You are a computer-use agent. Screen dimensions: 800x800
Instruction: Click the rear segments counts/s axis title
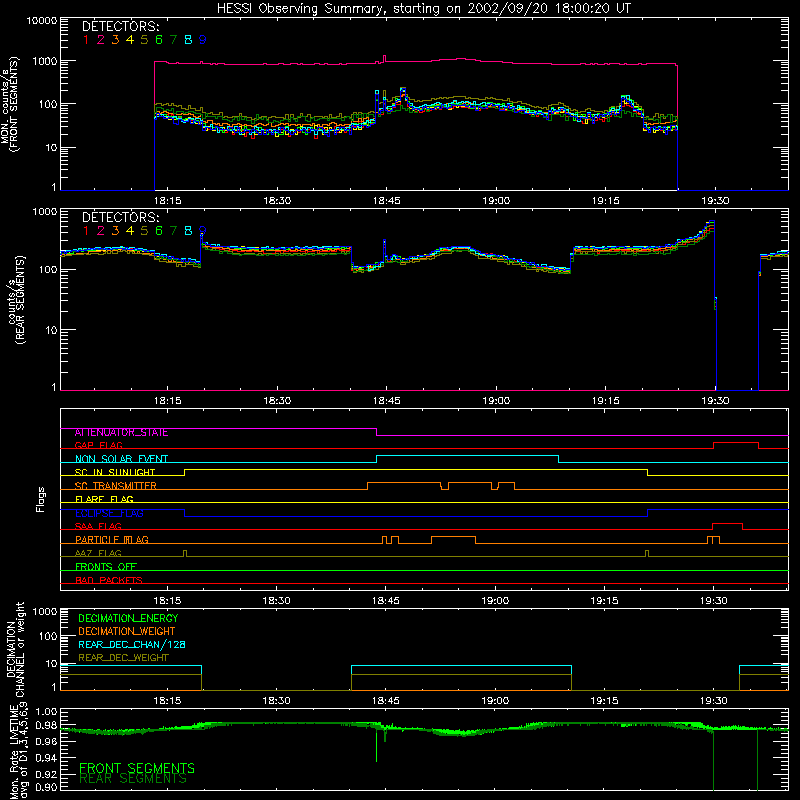point(16,299)
